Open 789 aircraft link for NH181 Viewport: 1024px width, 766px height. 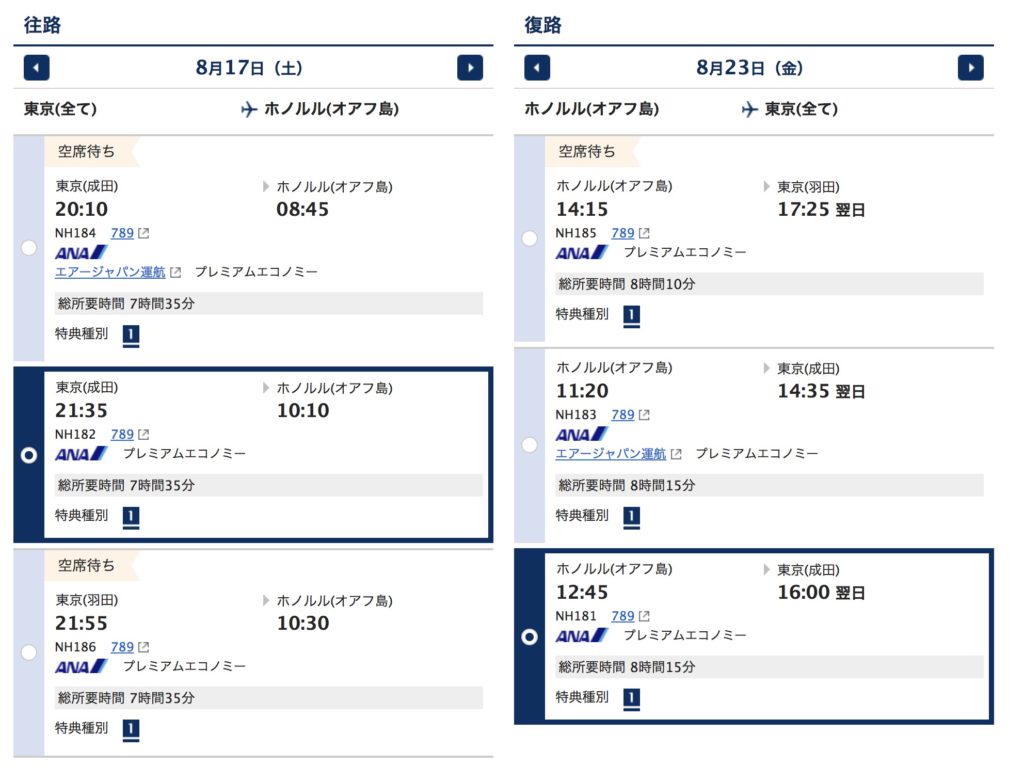pyautogui.click(x=623, y=616)
